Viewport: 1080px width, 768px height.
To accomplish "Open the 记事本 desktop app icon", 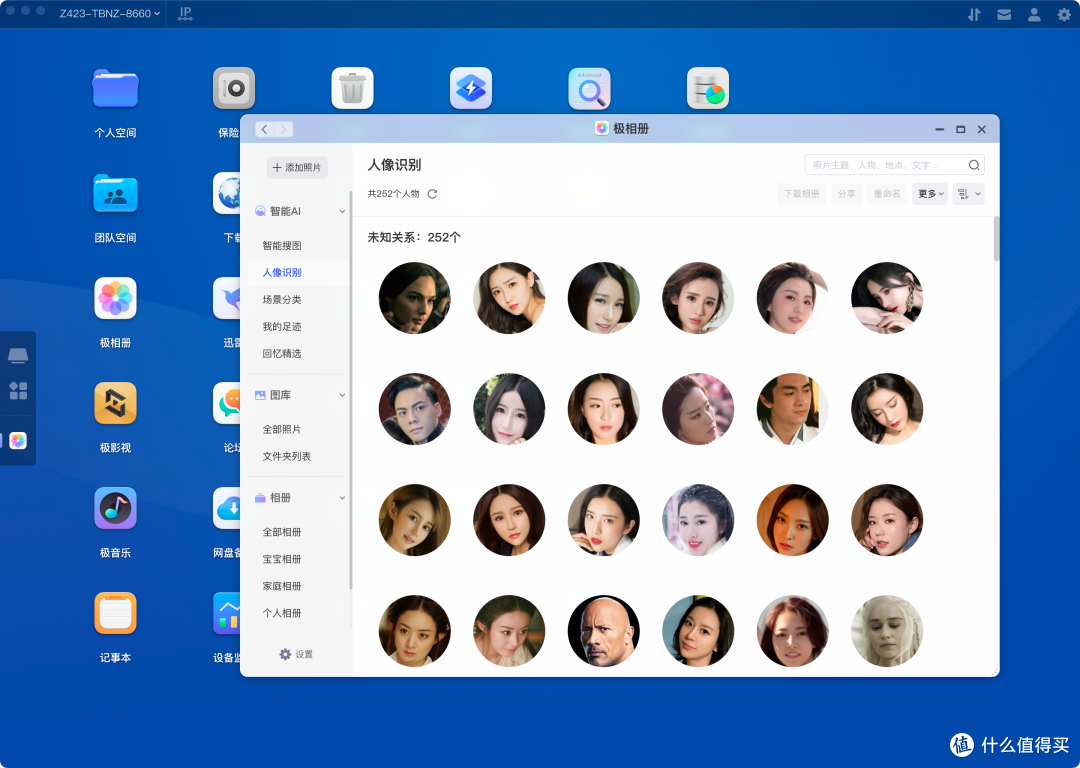I will click(x=115, y=613).
